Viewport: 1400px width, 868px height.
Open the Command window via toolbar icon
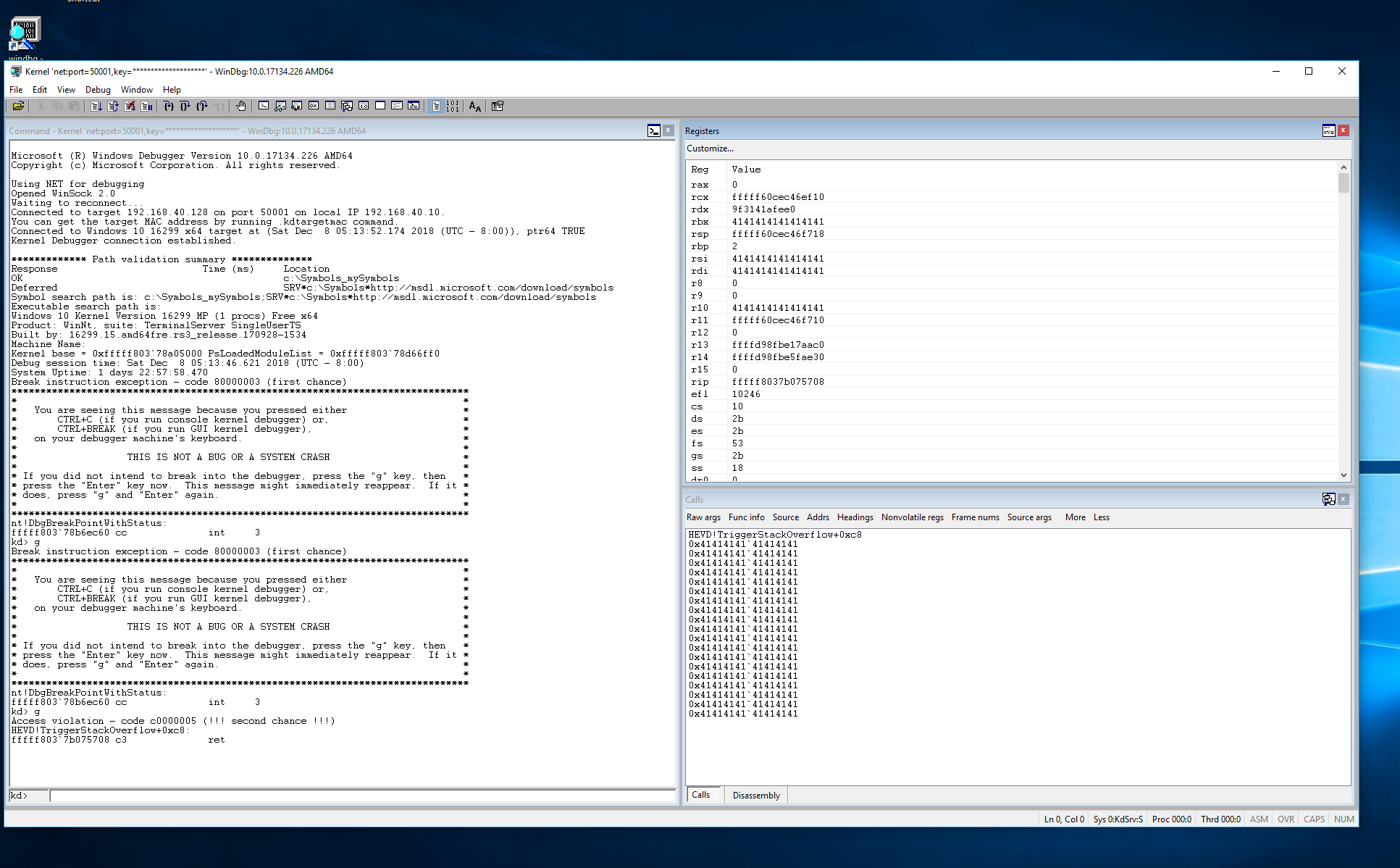(264, 107)
